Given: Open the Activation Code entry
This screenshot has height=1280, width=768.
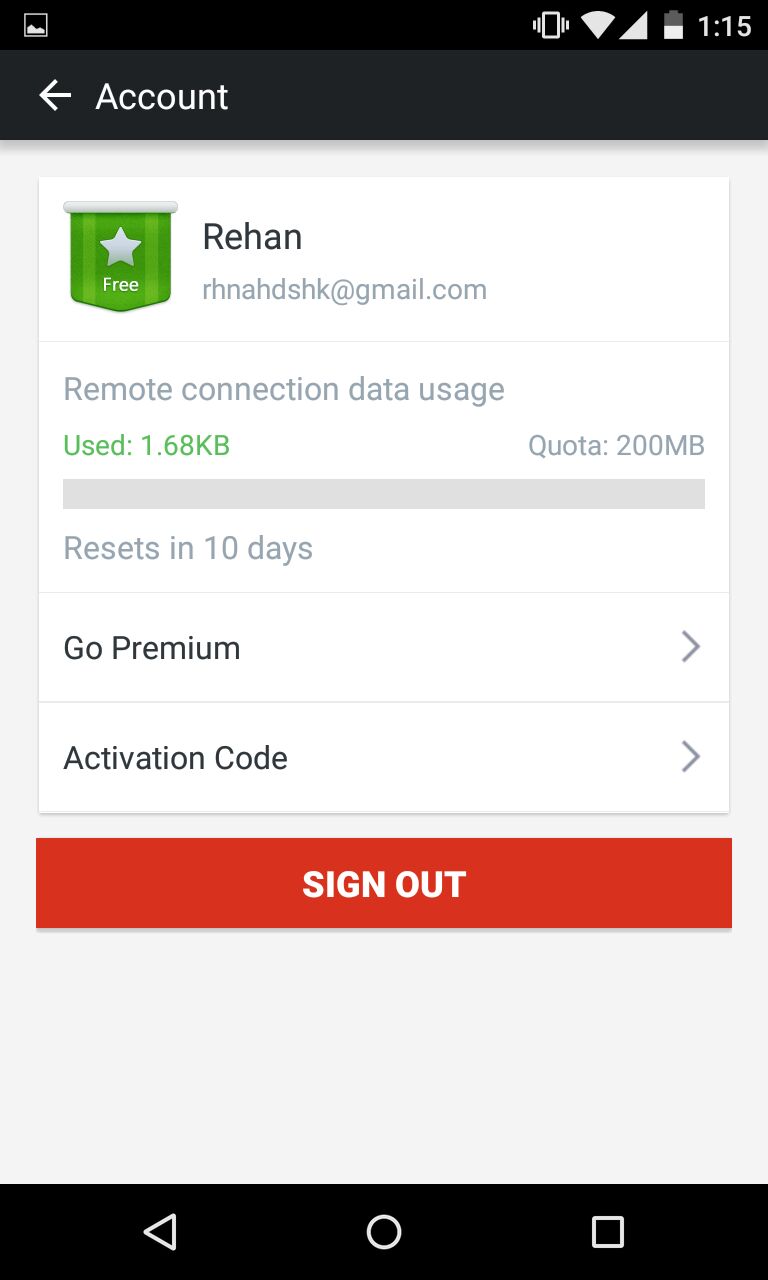Looking at the screenshot, I should 176,758.
